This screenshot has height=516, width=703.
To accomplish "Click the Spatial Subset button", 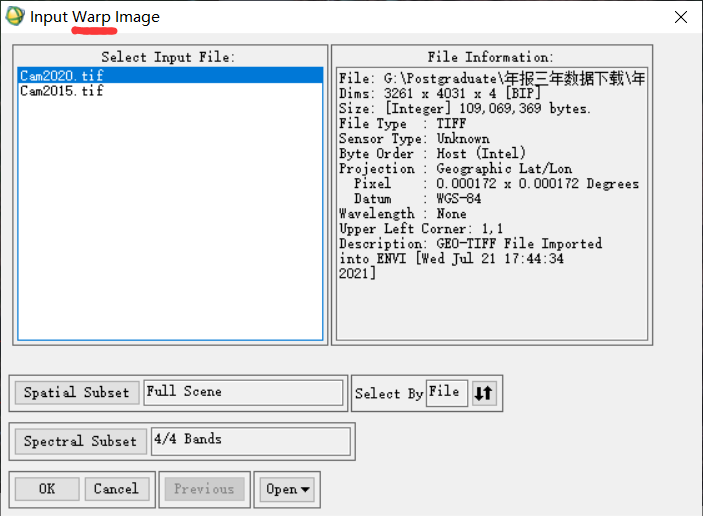I will coord(77,393).
